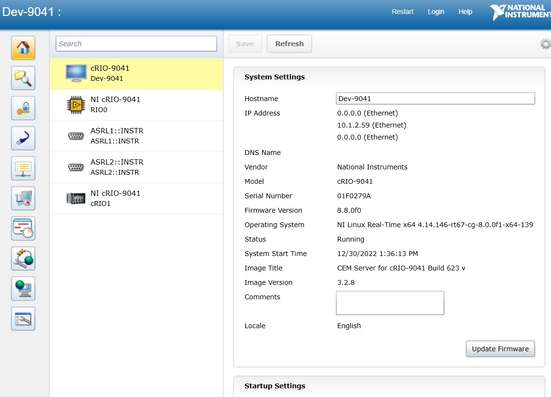Click the Model value cRIO-9041
This screenshot has height=397, width=551.
coord(355,181)
